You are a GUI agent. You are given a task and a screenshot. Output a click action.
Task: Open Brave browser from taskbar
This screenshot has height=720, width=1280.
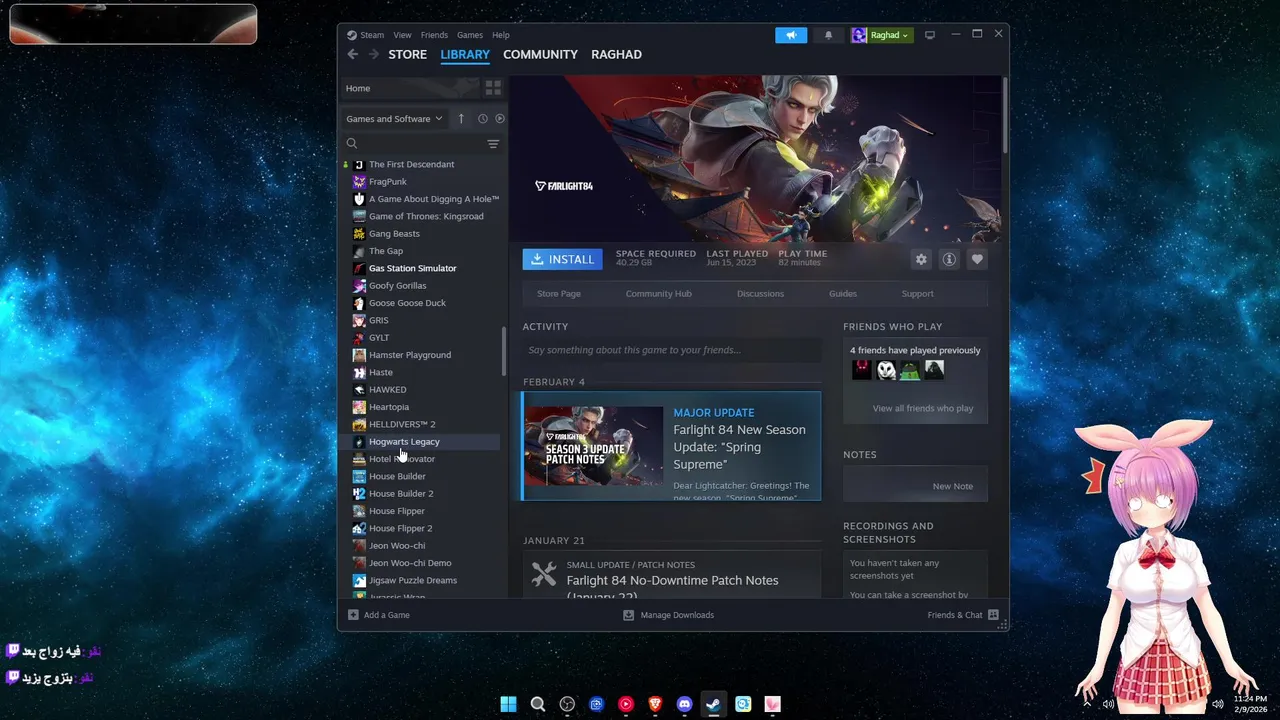pos(655,704)
